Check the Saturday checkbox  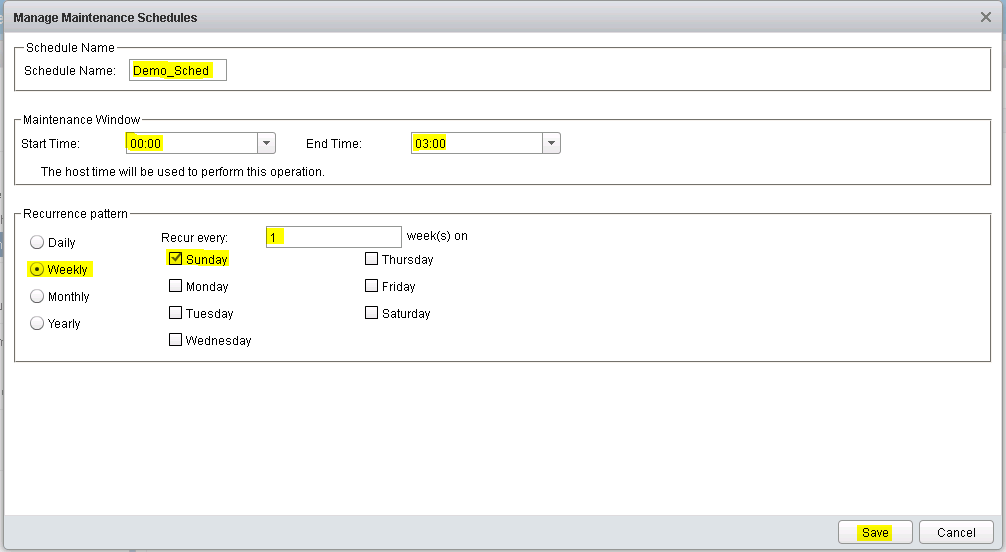pos(372,313)
